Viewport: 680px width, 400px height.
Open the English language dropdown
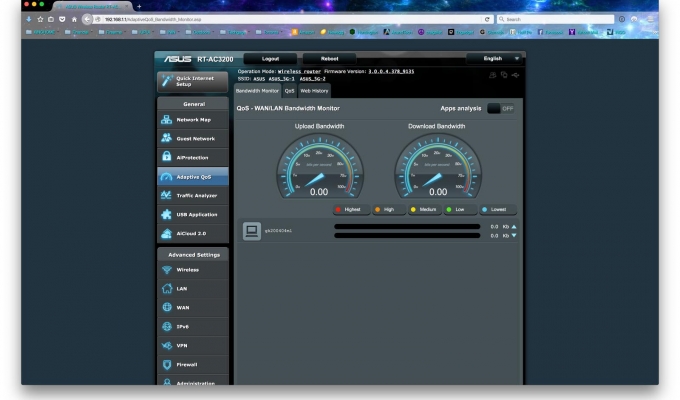click(495, 59)
